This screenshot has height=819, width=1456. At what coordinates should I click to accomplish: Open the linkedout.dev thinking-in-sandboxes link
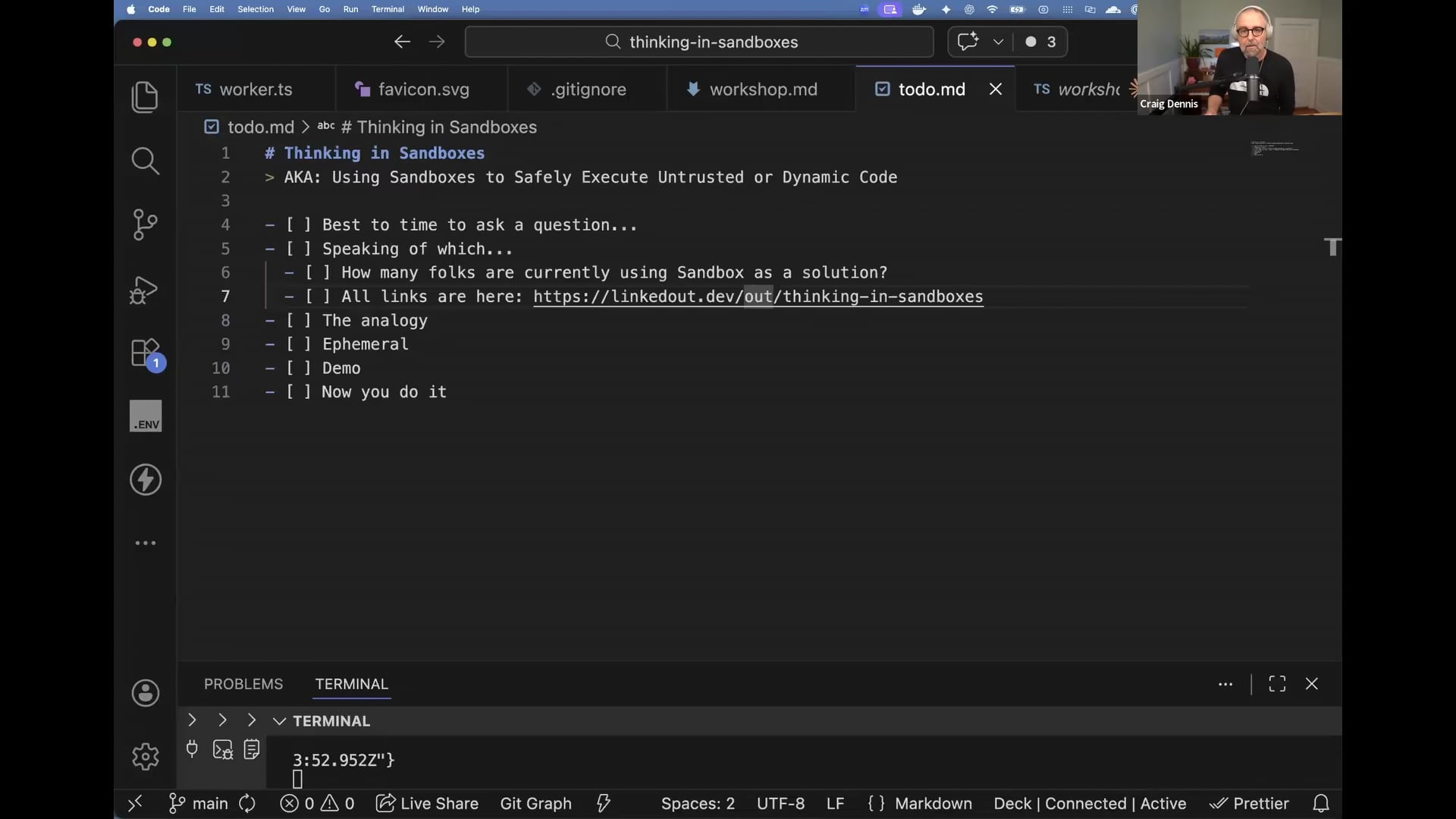pyautogui.click(x=758, y=297)
